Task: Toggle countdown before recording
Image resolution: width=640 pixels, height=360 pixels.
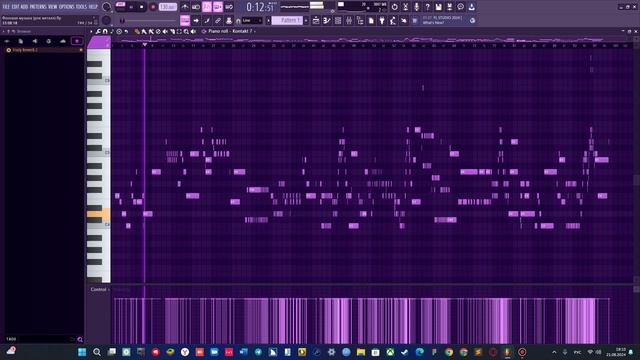Action: coord(207,7)
